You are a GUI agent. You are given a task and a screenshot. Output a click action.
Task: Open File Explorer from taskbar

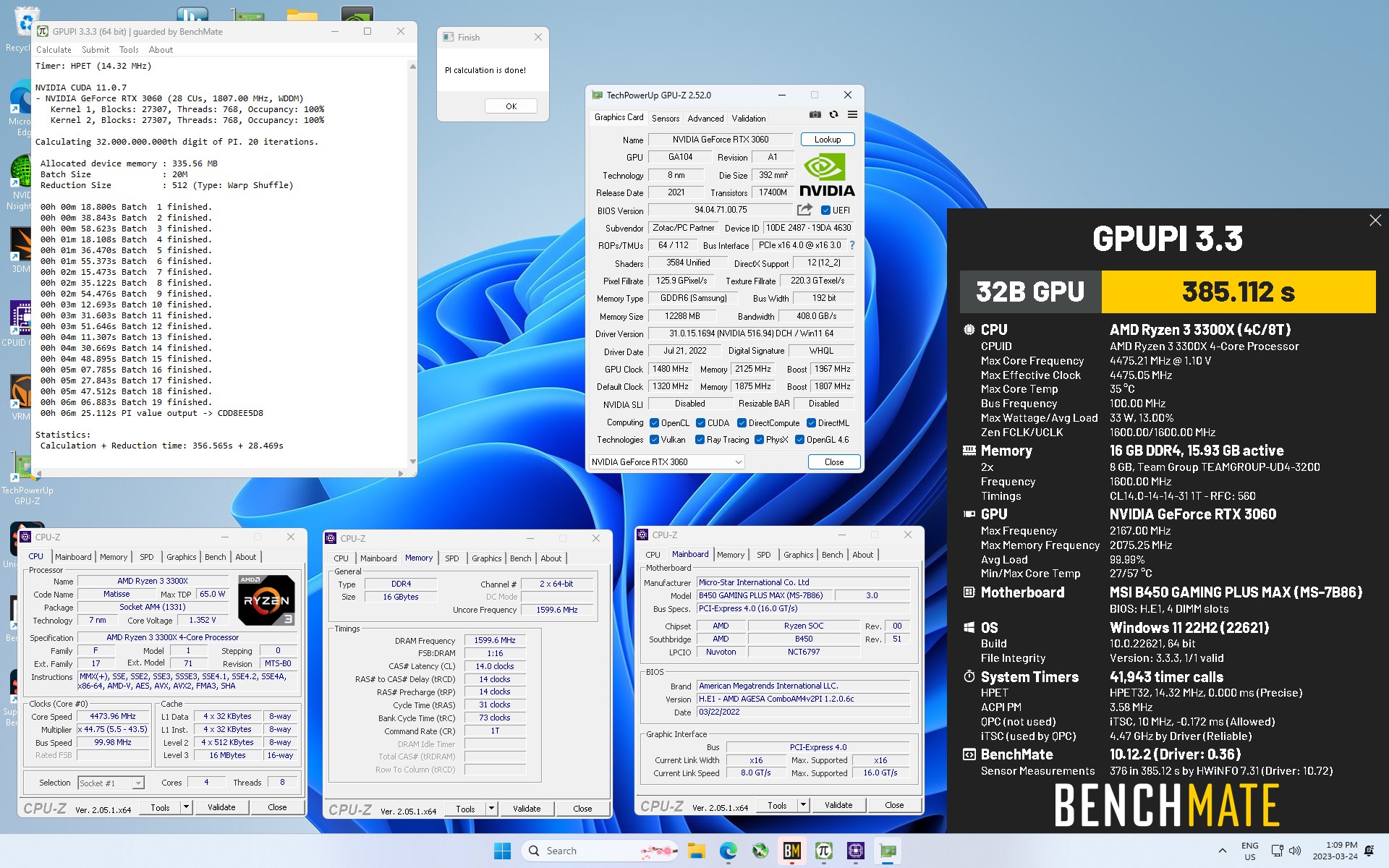tap(696, 851)
